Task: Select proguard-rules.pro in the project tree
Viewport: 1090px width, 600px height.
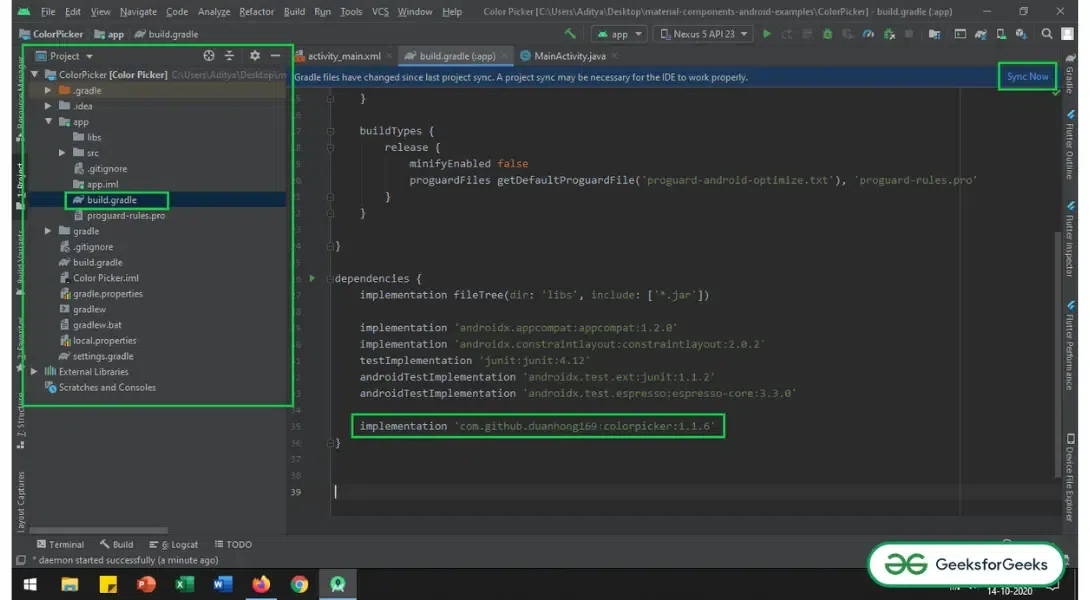Action: click(x=125, y=215)
